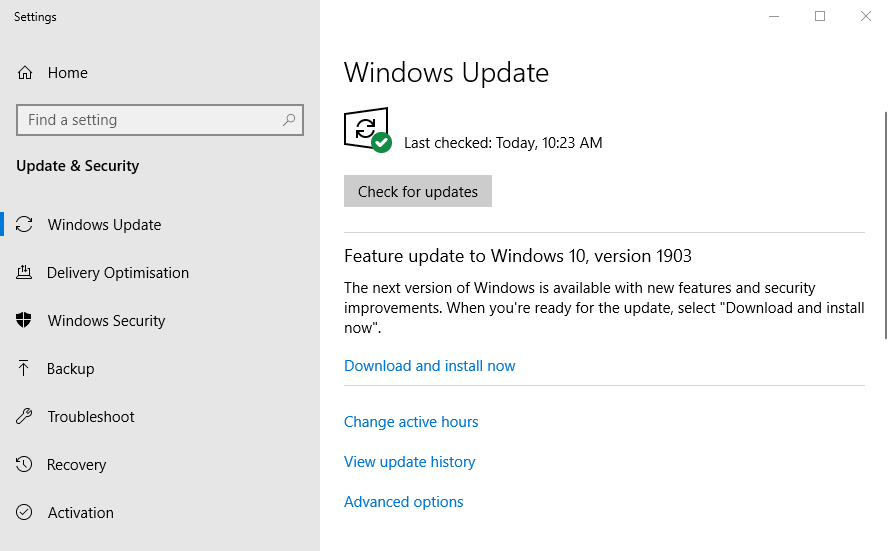Click the Recovery clock icon

coord(24,464)
